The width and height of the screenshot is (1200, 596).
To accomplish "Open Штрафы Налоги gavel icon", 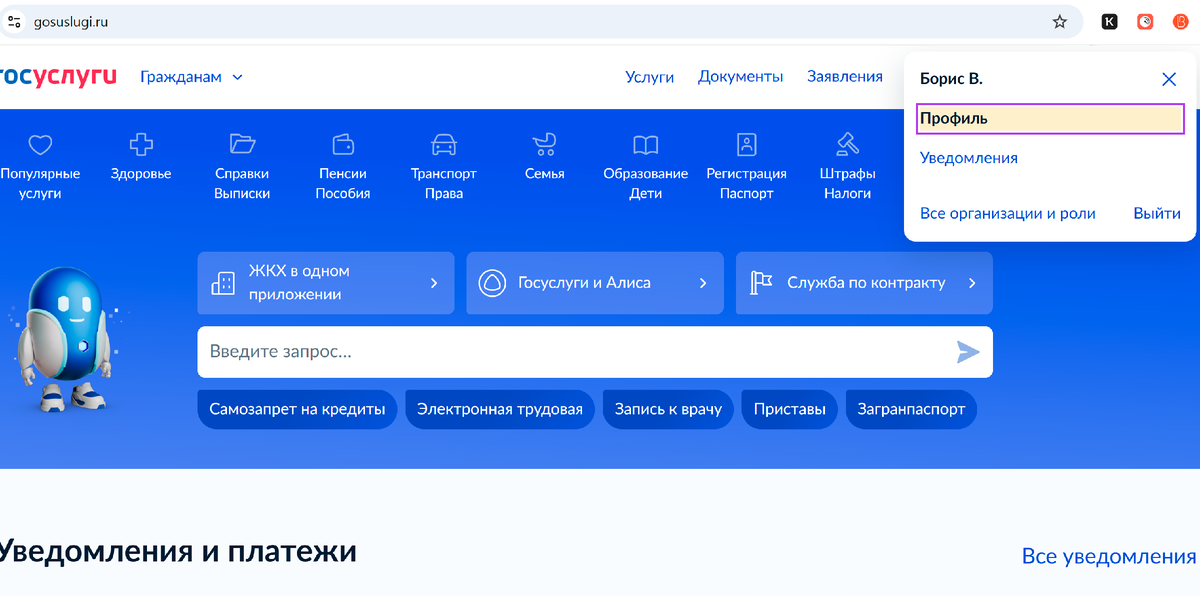I will point(848,144).
